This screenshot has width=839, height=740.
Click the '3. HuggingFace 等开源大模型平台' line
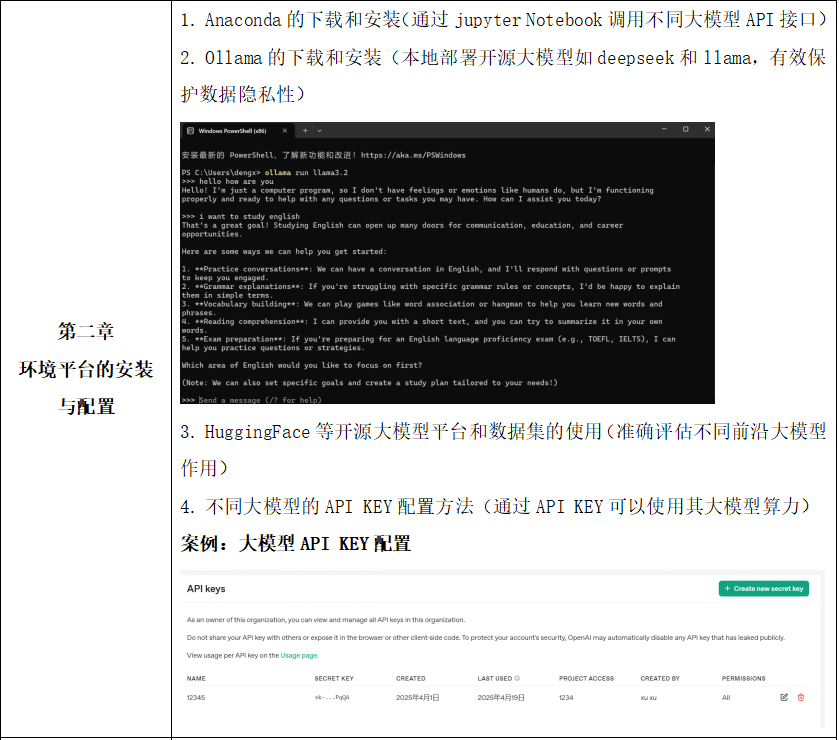(503, 431)
